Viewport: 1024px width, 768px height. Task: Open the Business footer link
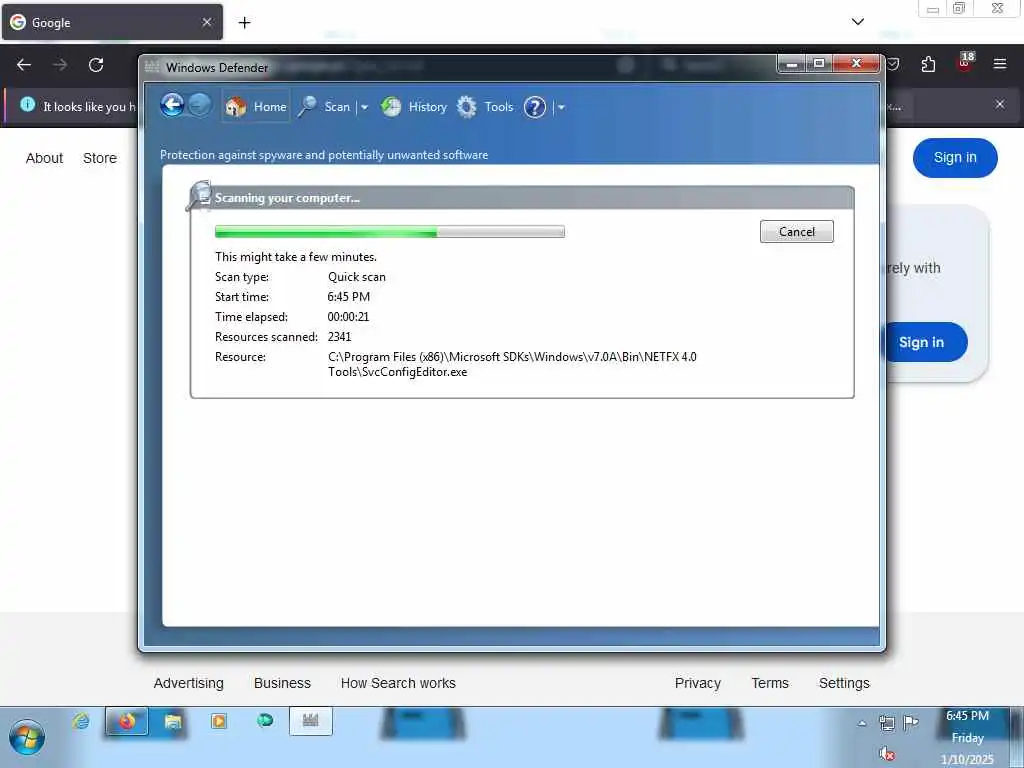(282, 683)
